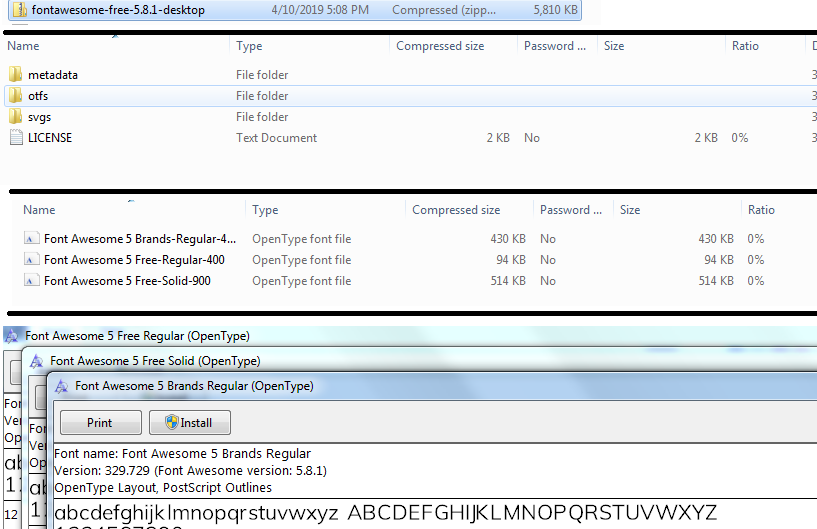
Task: Open the metadata folder icon
Action: [x=16, y=75]
